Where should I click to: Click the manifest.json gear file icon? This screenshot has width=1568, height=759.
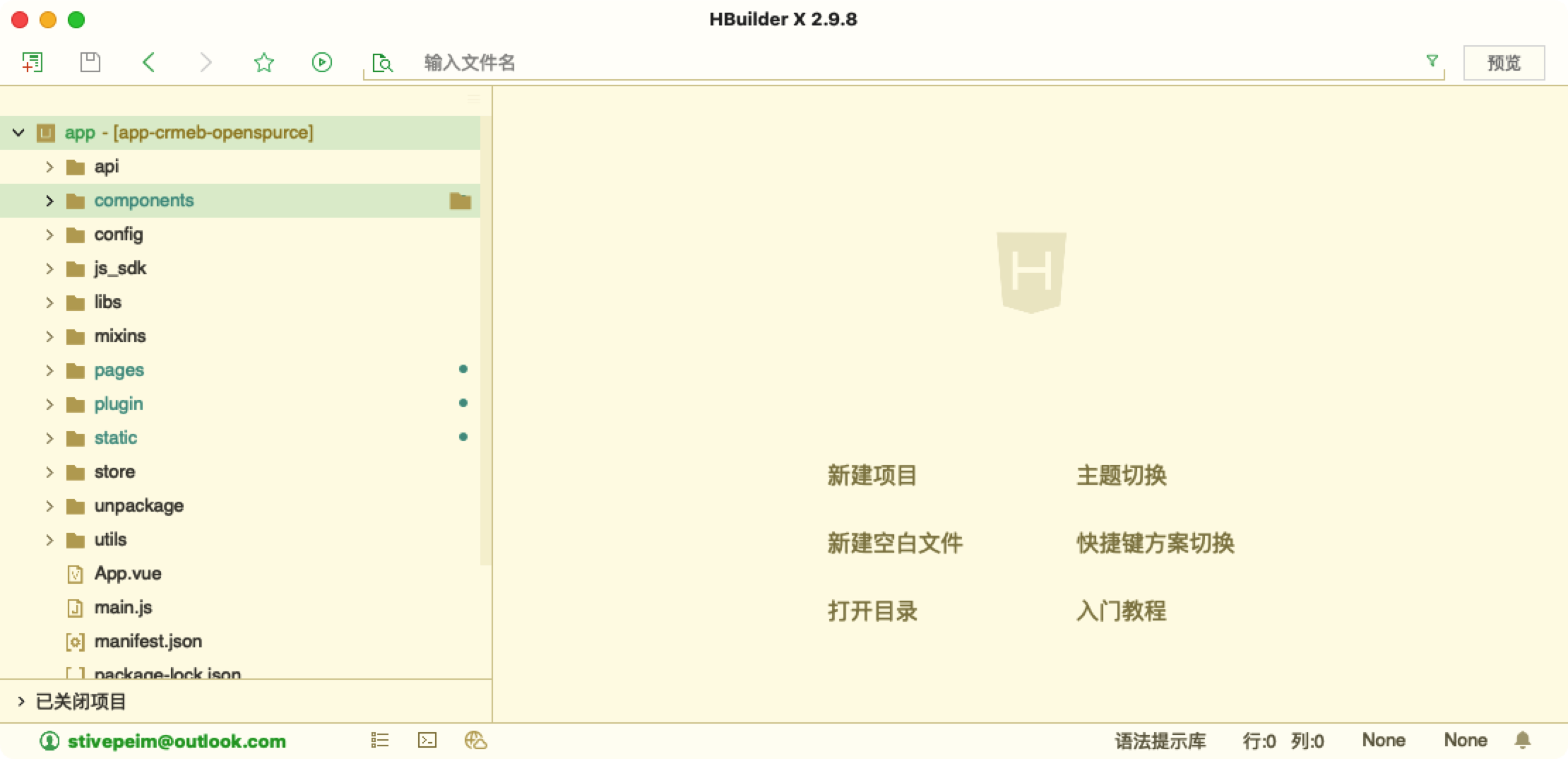[x=75, y=642]
